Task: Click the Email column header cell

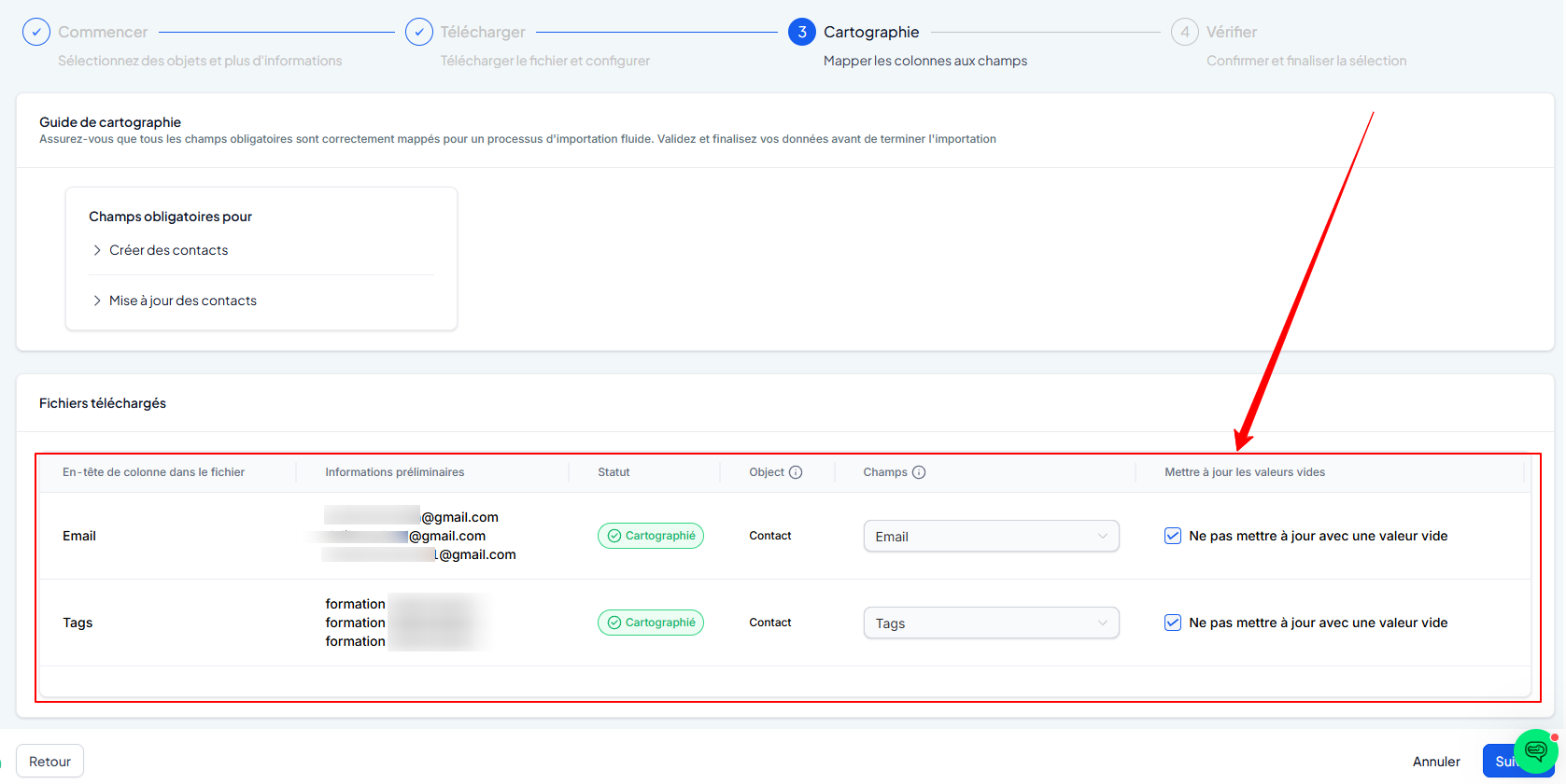Action: [79, 536]
